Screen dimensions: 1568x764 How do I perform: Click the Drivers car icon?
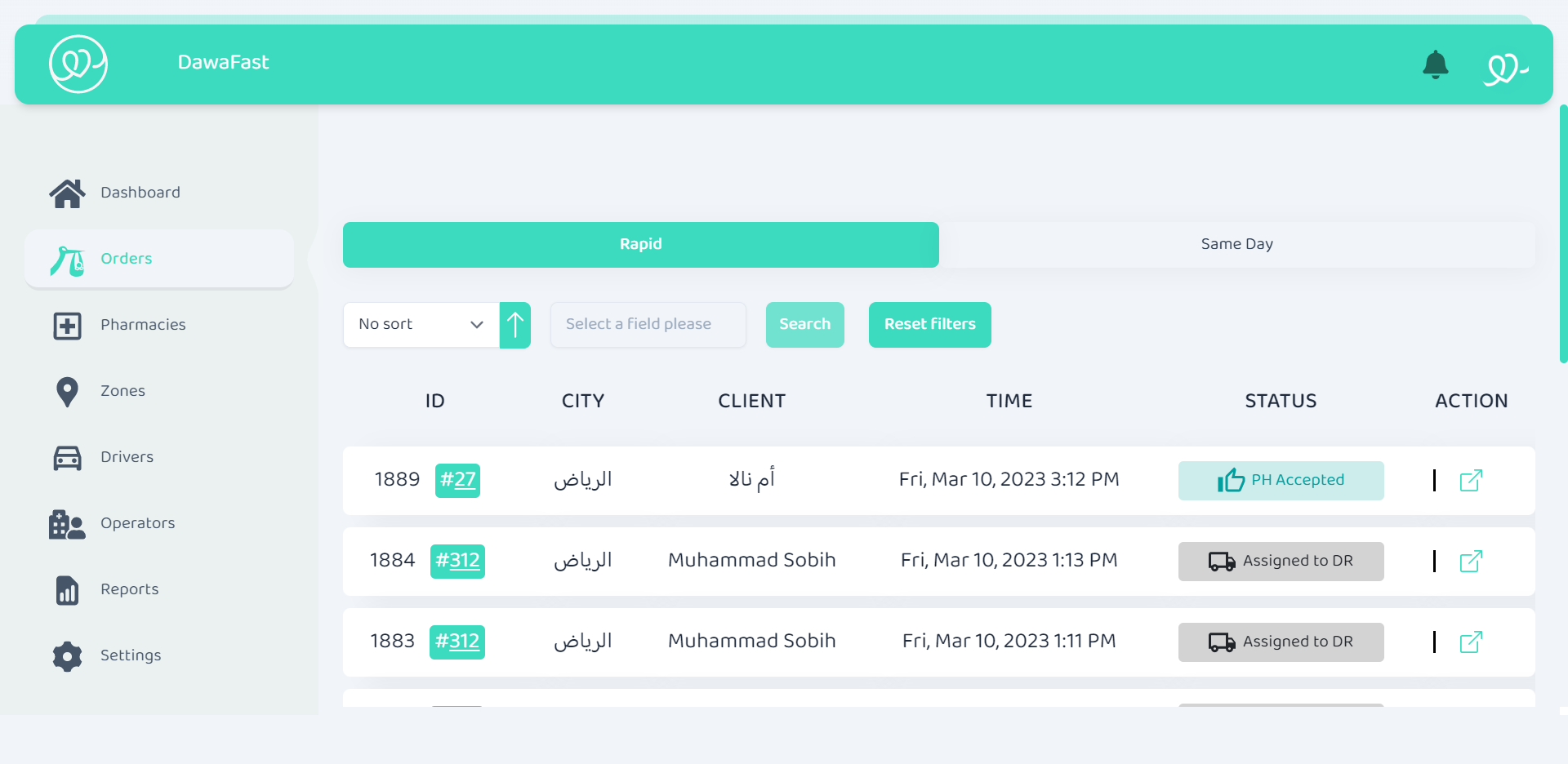67,458
